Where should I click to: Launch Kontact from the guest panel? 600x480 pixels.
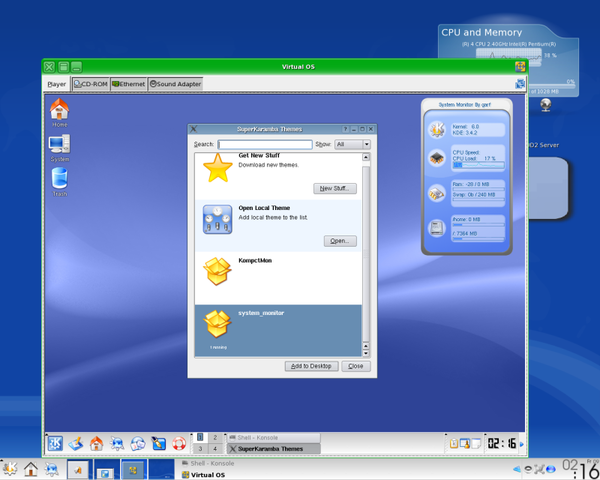click(x=138, y=444)
